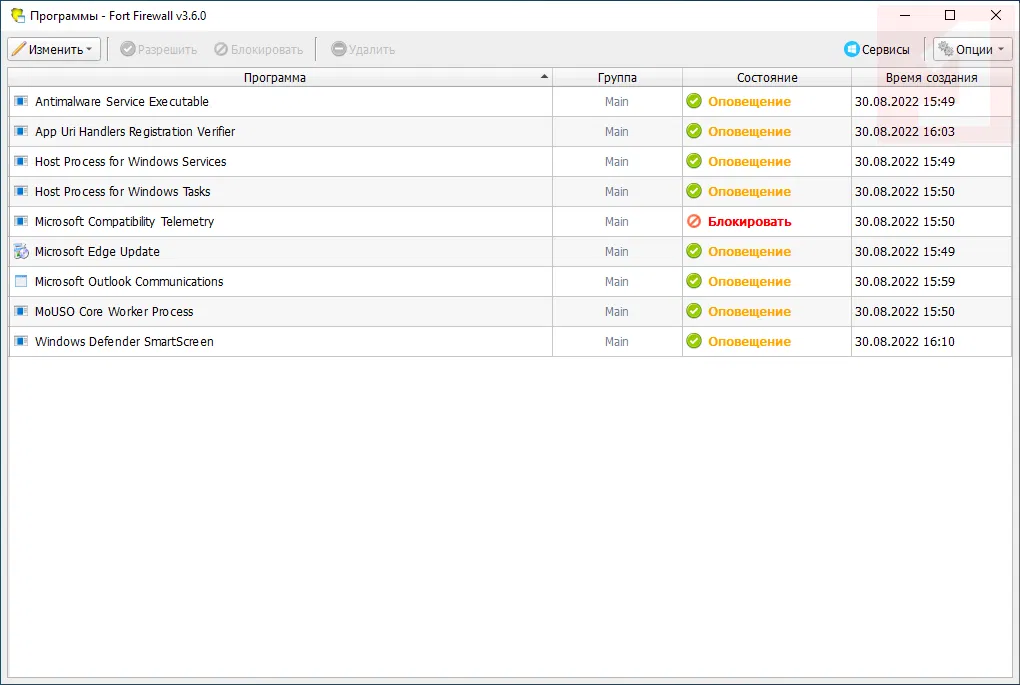Select MoUSO Core Worker Process name
1020x685 pixels.
[114, 311]
